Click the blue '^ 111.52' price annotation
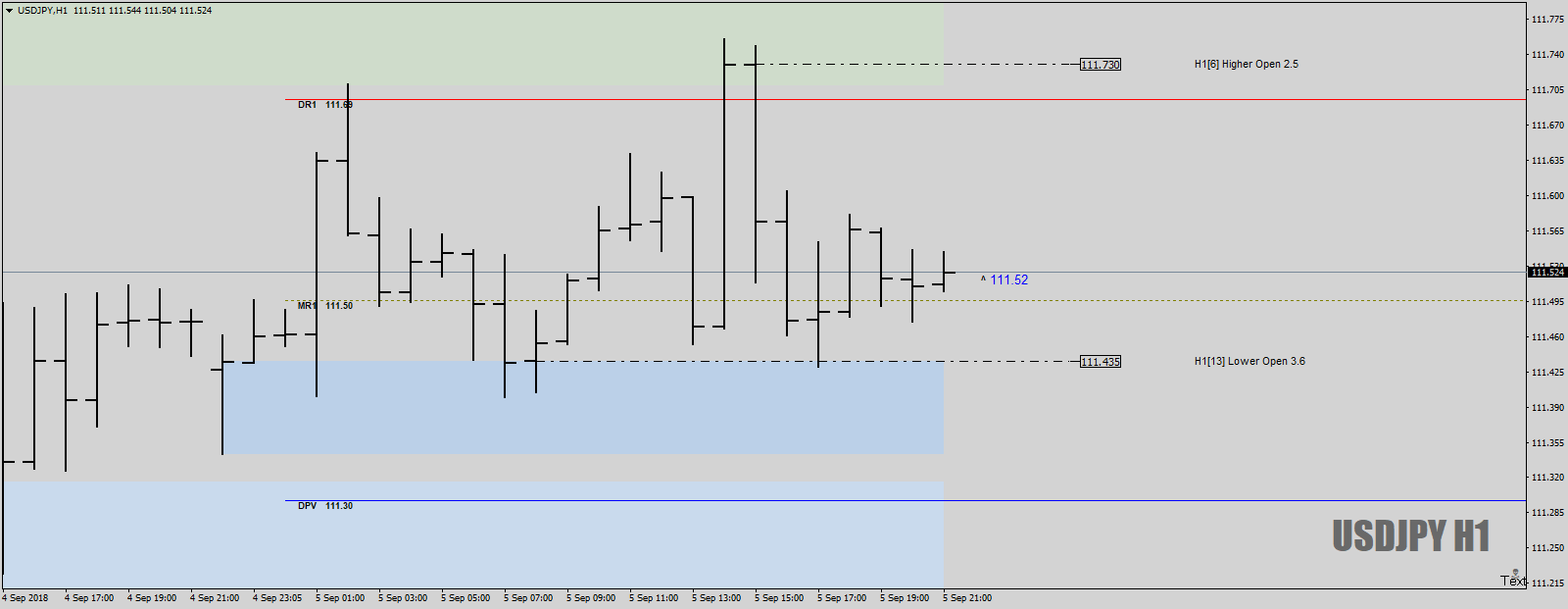 [x=1004, y=279]
